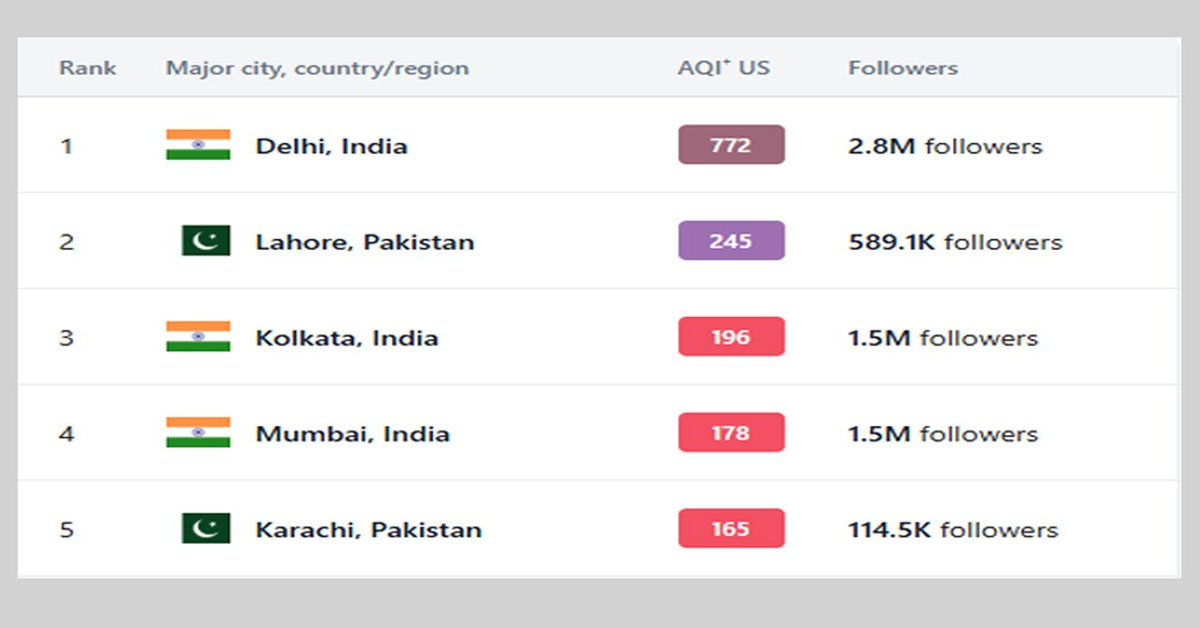The image size is (1200, 628).
Task: Click the Pakistan flag beside Lahore
Action: coord(206,241)
